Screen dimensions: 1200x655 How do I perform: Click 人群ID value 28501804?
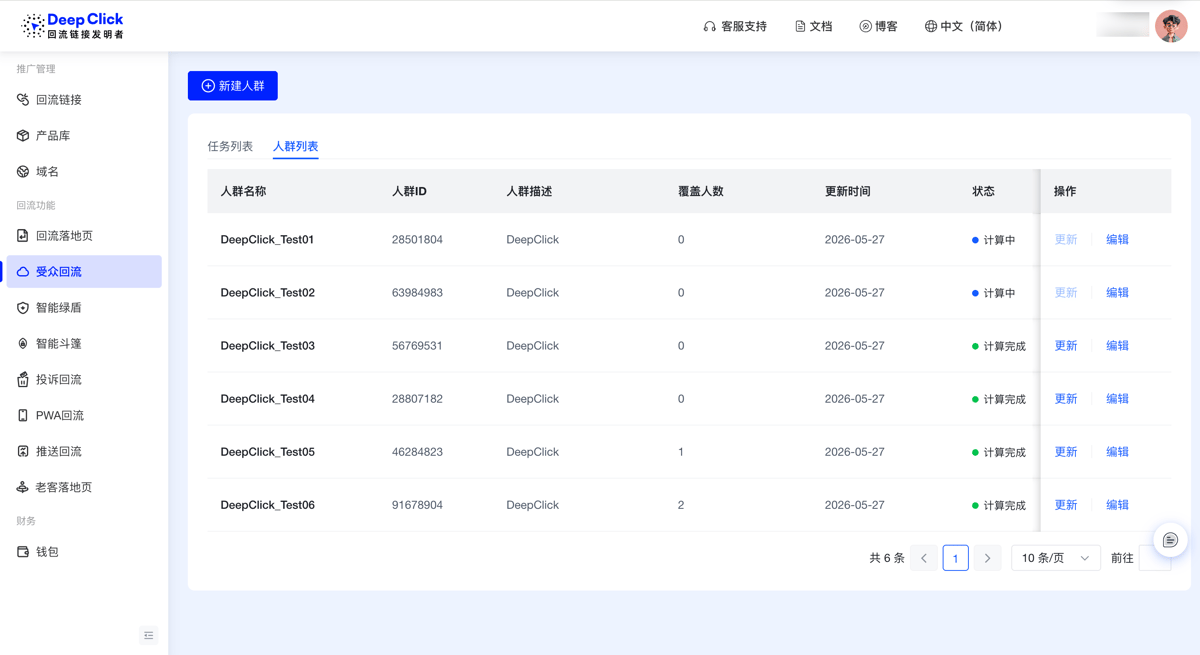tap(417, 240)
